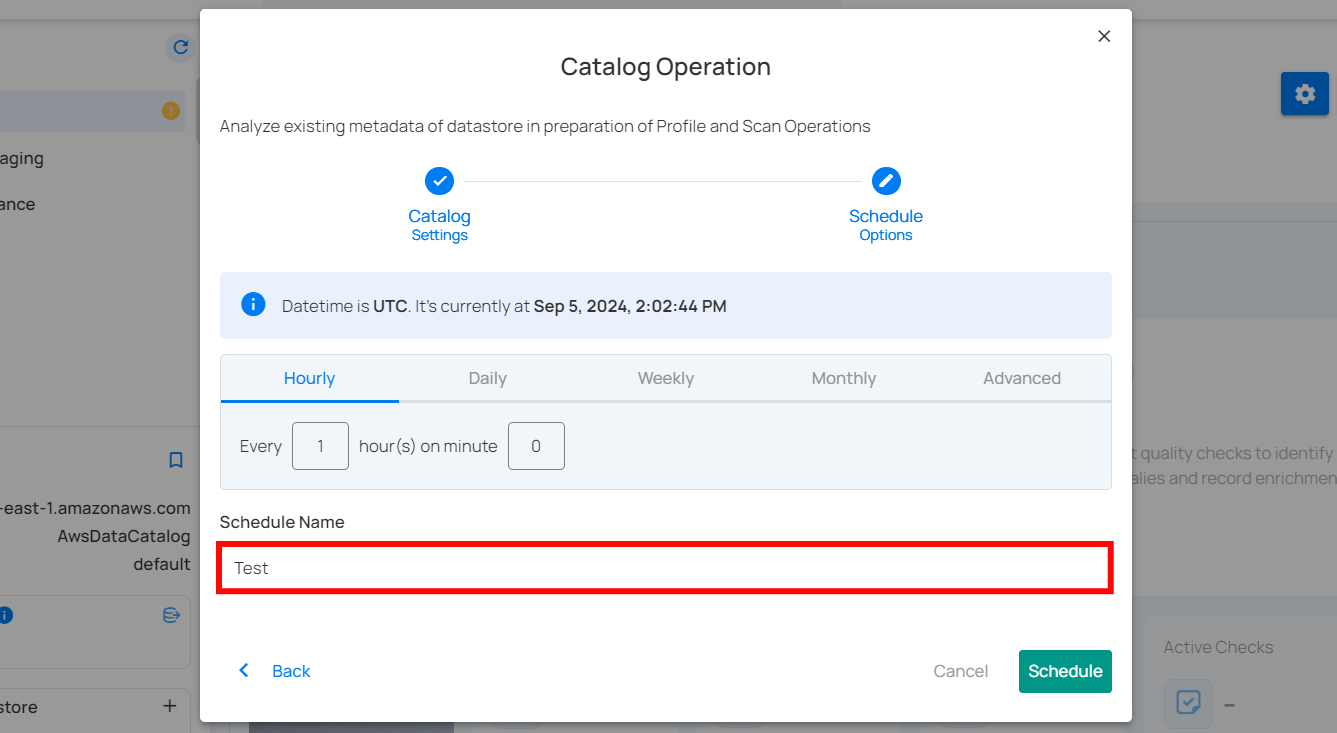This screenshot has height=733, width=1337.
Task: Click the refresh icon in left sidebar
Action: (x=180, y=47)
